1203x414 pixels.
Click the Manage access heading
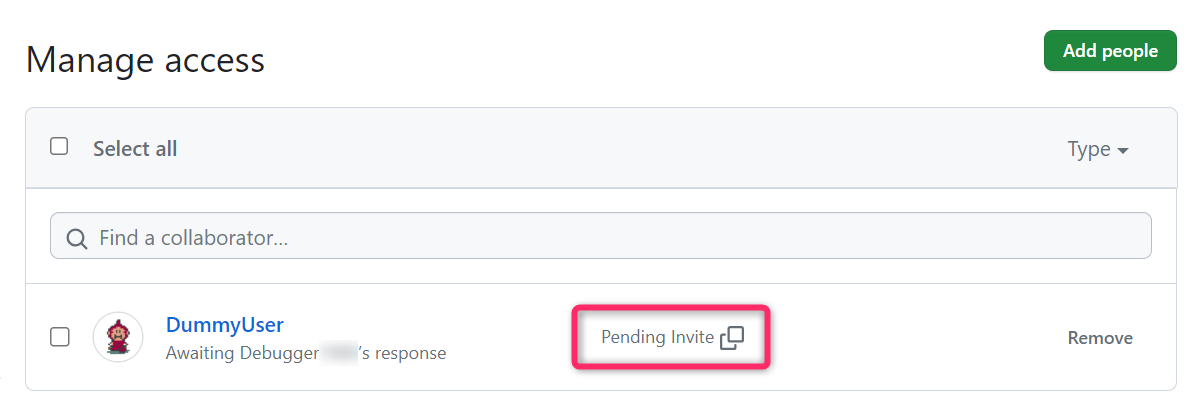tap(145, 60)
